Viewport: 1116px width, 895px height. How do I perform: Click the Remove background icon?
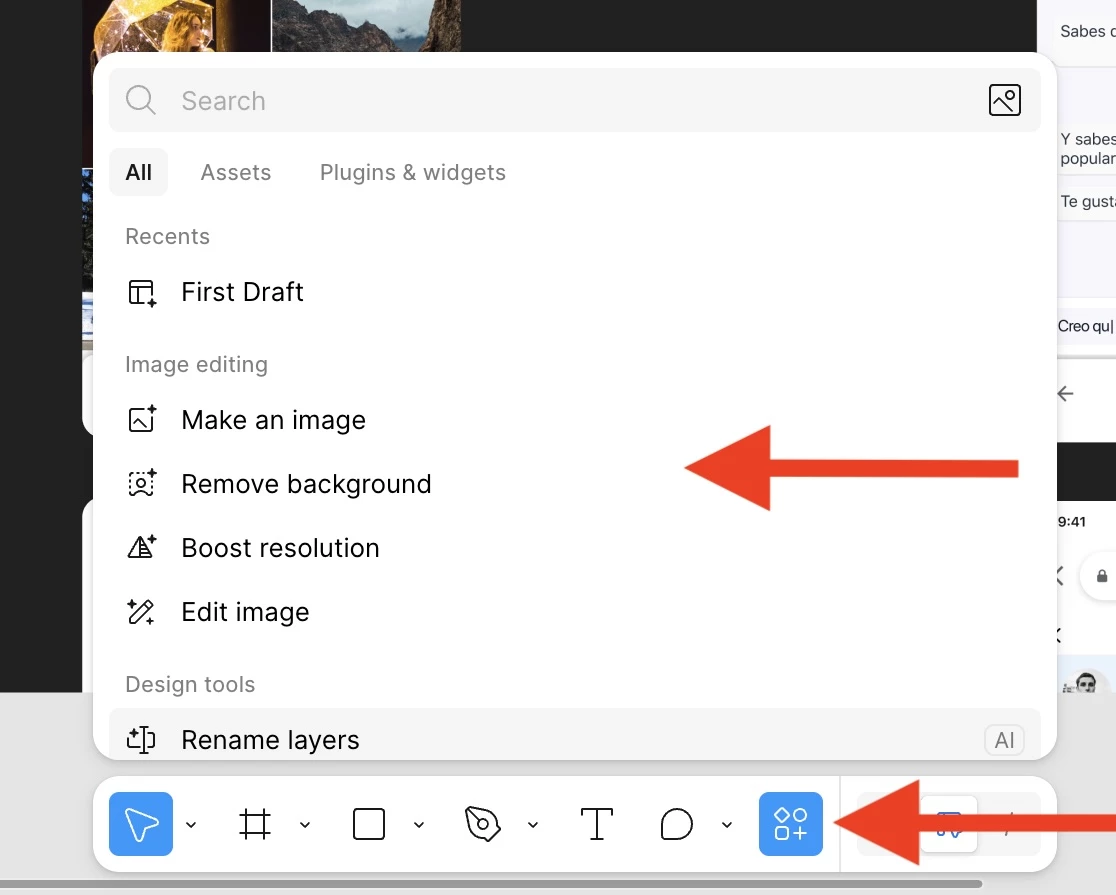click(x=142, y=483)
